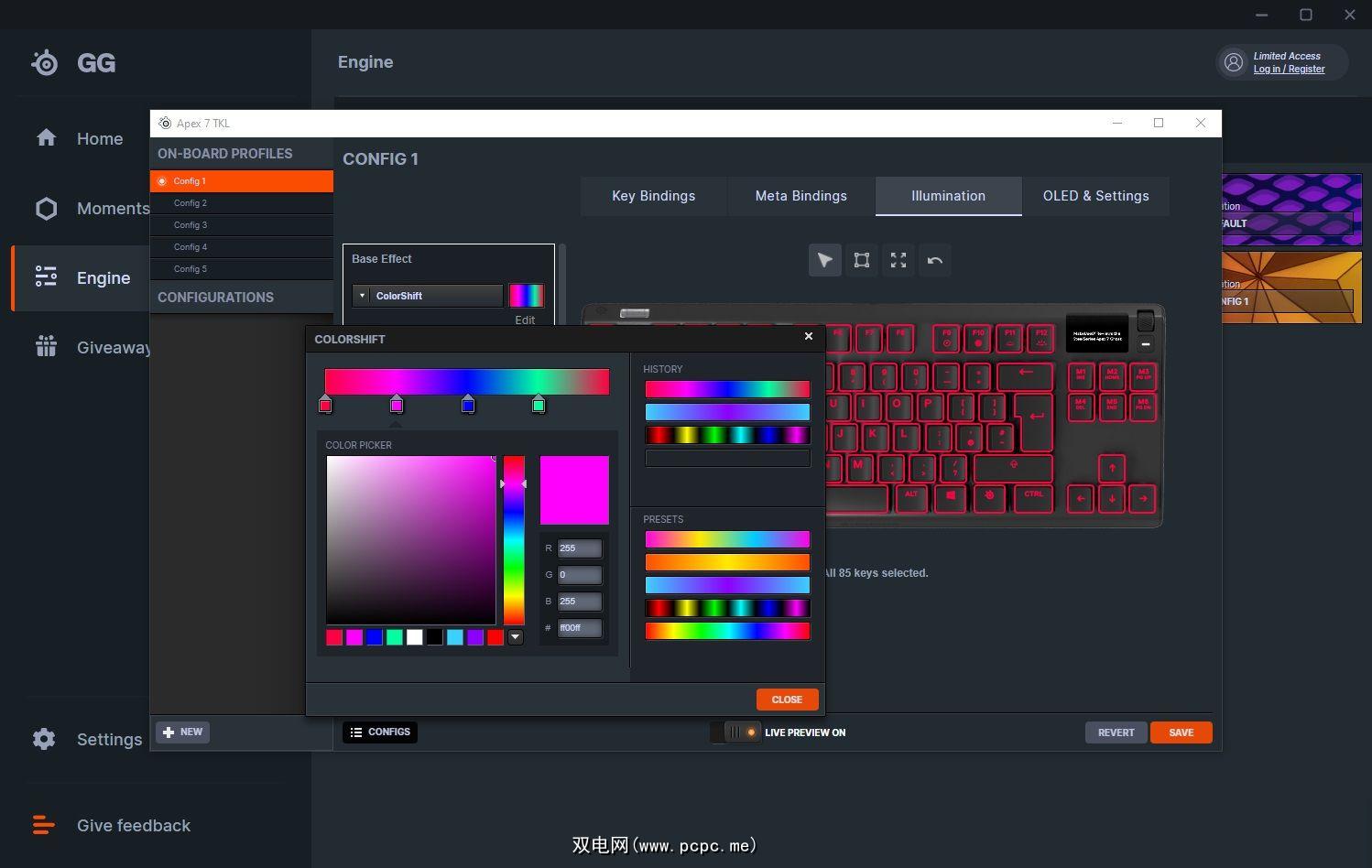
Task: Select the Config 4 on-board profile
Action: coord(242,247)
